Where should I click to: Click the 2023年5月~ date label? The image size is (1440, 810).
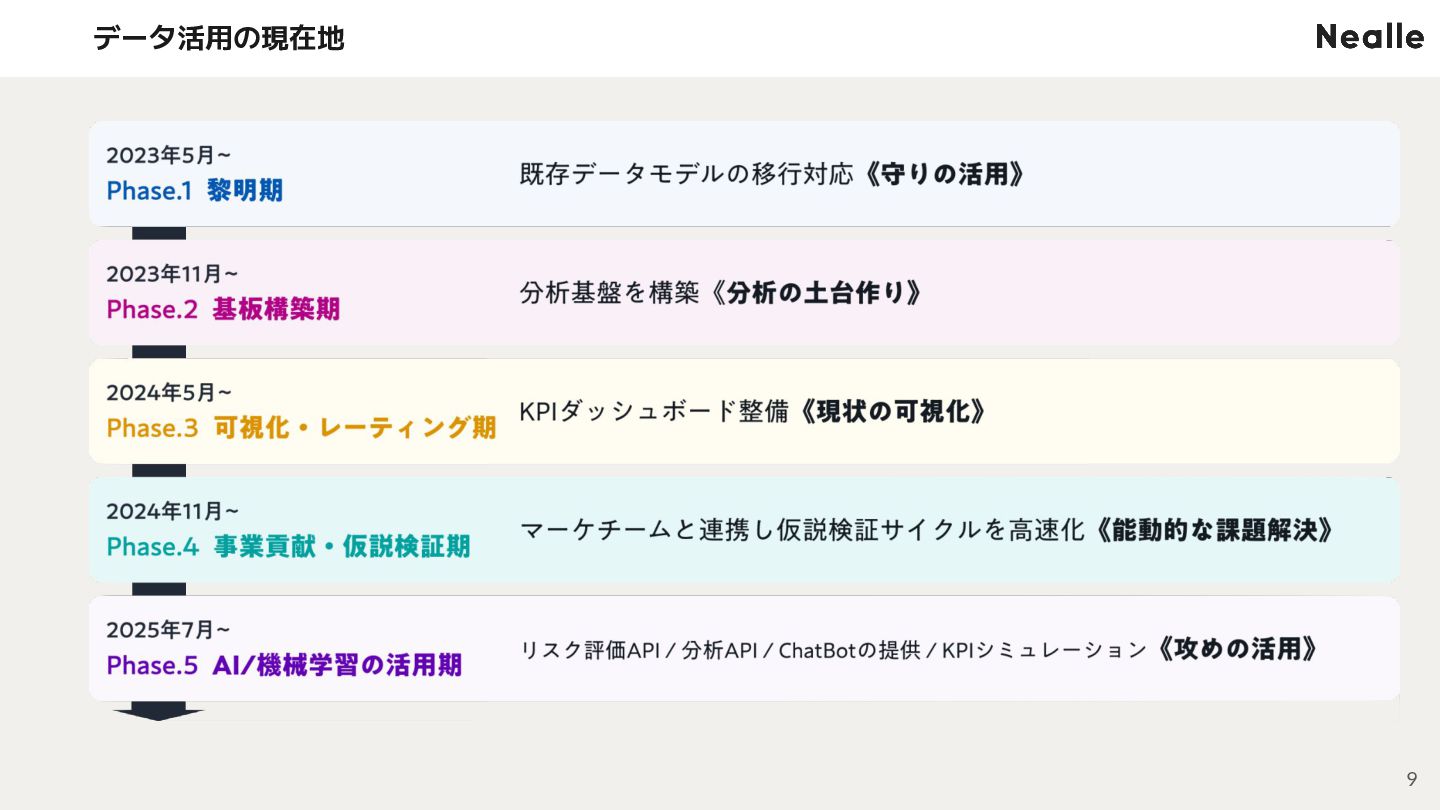pyautogui.click(x=169, y=155)
